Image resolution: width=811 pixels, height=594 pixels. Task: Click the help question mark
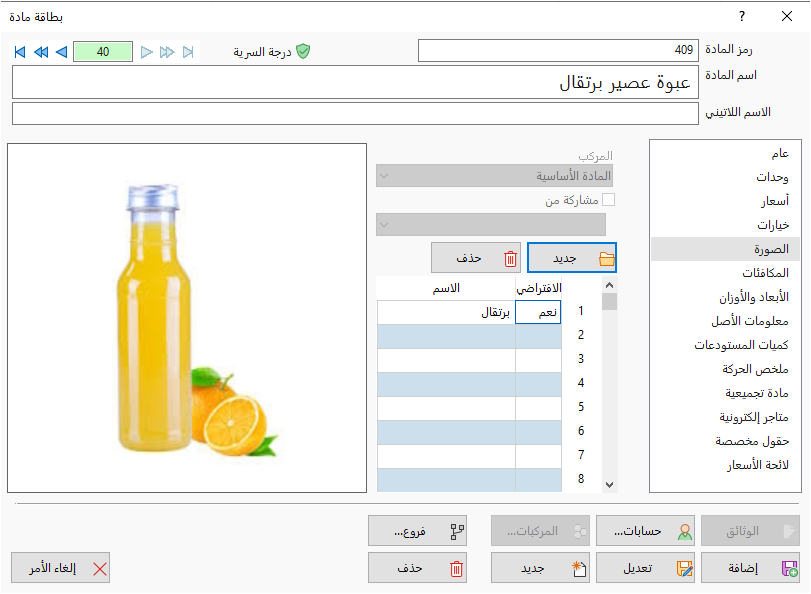click(742, 16)
